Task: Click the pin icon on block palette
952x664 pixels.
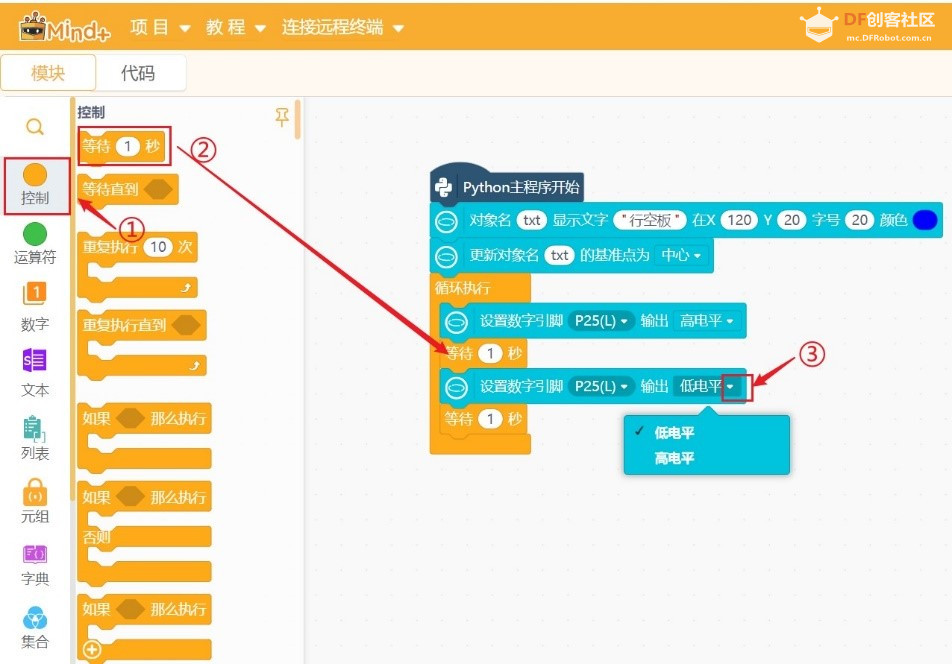Action: tap(282, 117)
